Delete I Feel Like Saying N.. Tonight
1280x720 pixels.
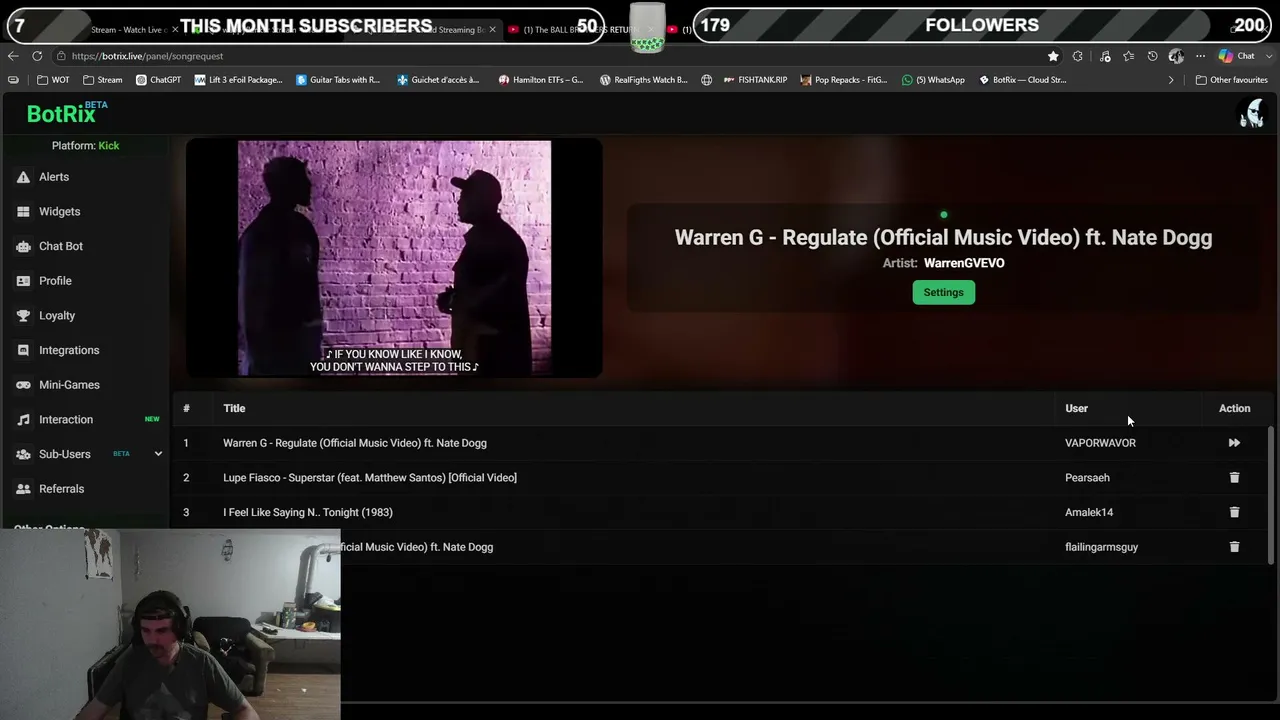click(1234, 512)
